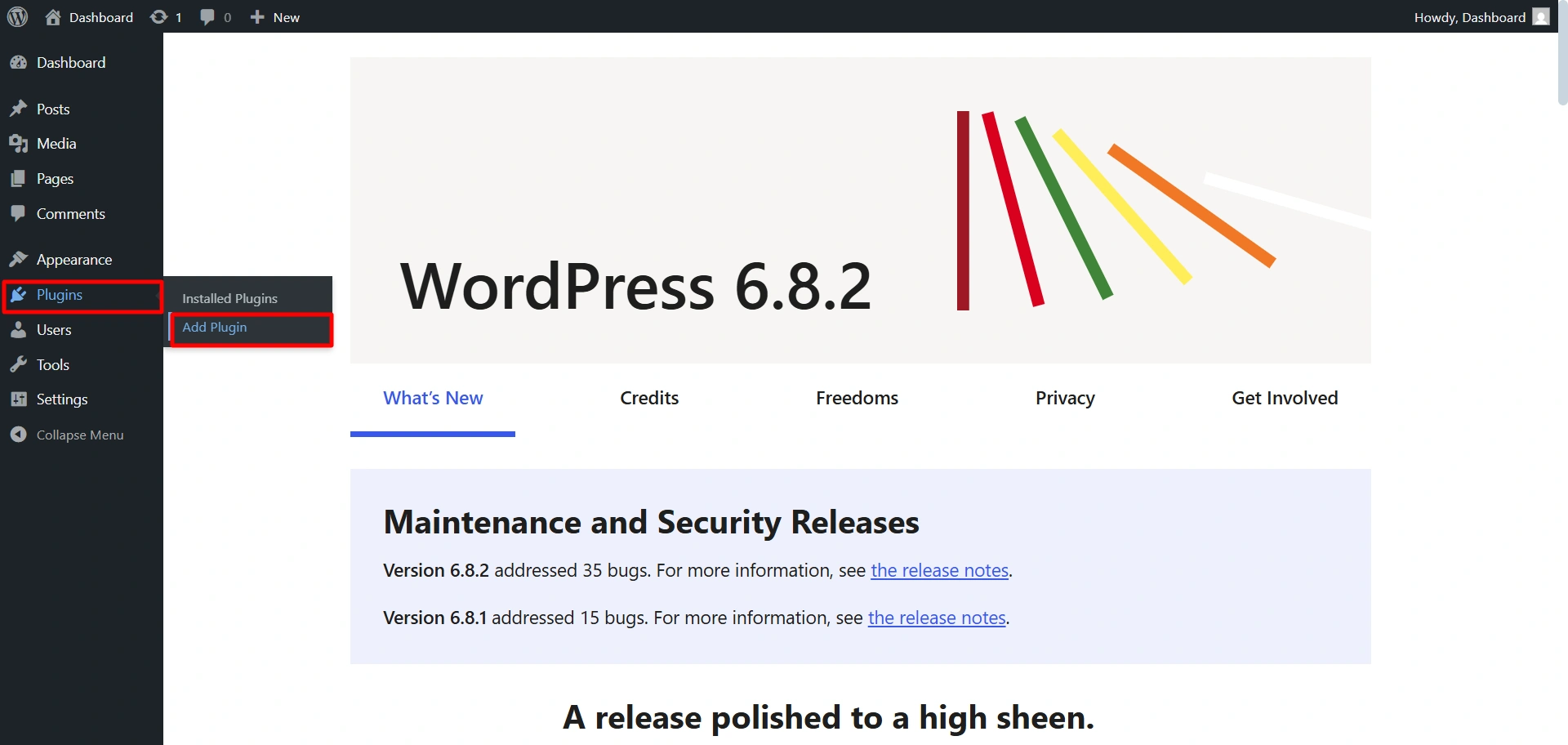The image size is (1568, 745).
Task: Open the New content dropdown
Action: click(275, 17)
